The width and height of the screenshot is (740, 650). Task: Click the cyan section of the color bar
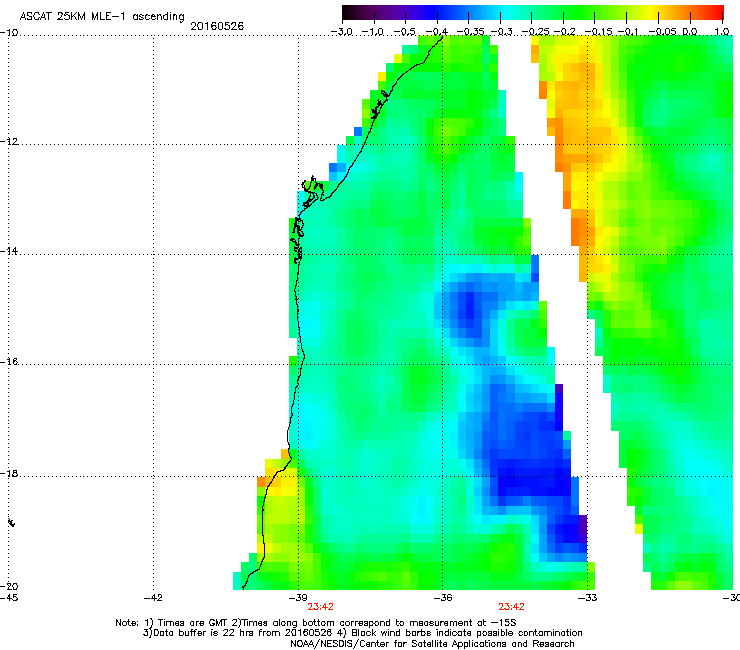click(x=507, y=12)
